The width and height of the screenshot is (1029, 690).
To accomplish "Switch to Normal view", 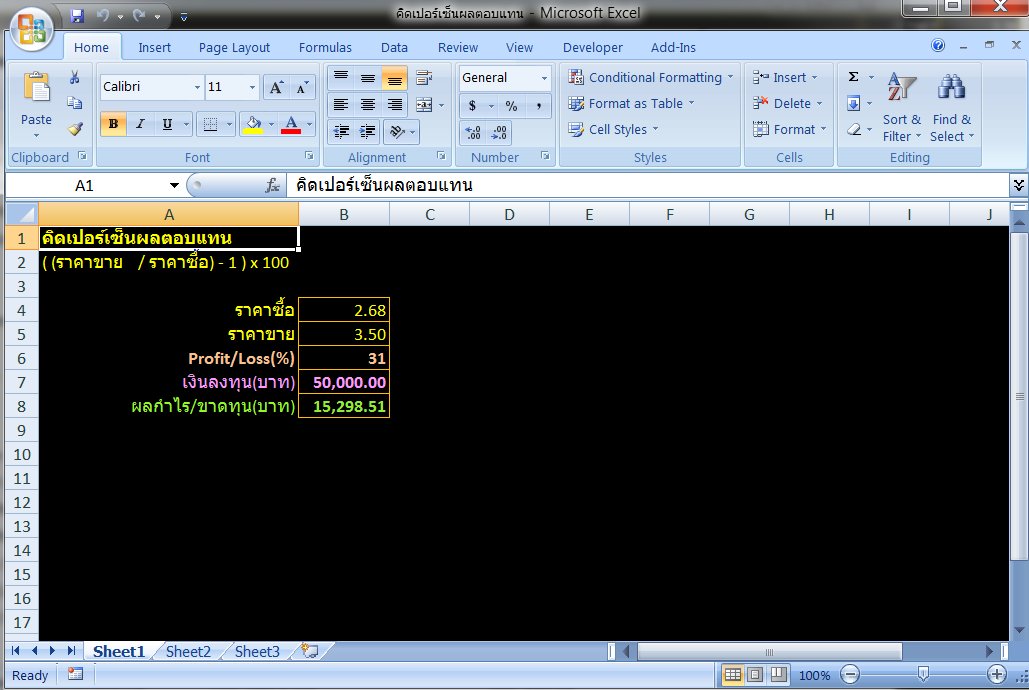I will (x=732, y=675).
